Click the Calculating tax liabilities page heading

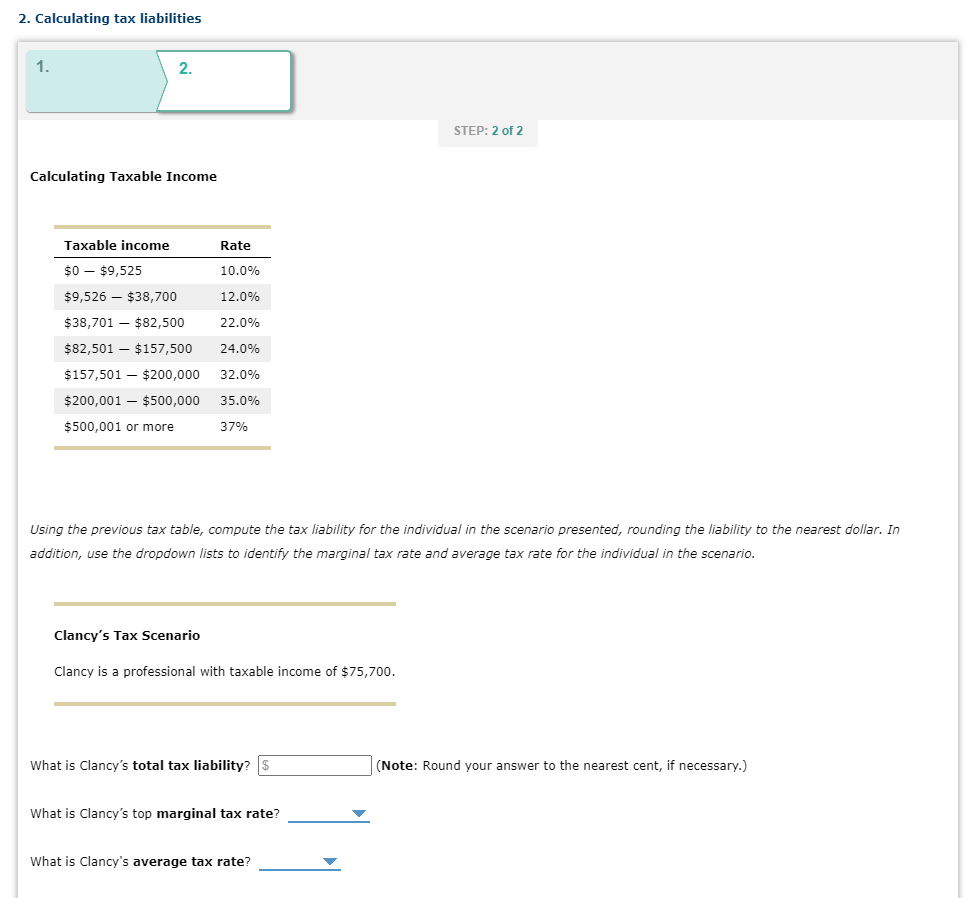(x=110, y=18)
